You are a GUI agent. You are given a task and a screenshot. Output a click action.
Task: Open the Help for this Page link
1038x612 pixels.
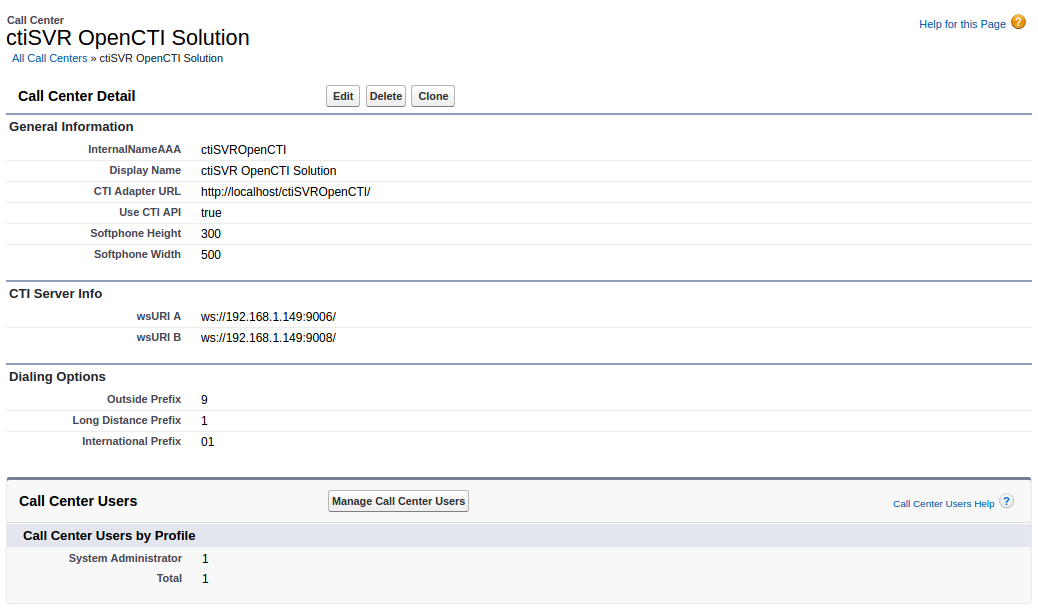point(961,24)
